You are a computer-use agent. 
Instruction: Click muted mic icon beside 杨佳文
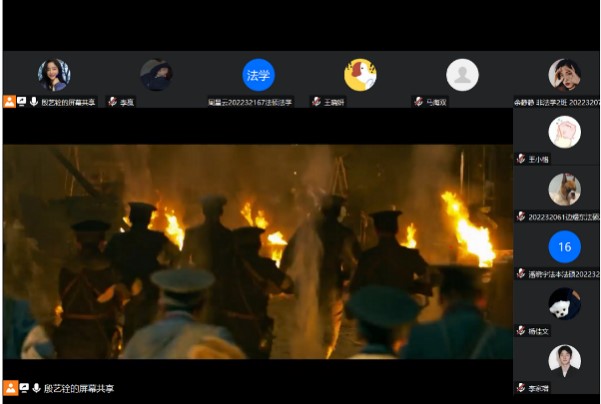coord(521,331)
